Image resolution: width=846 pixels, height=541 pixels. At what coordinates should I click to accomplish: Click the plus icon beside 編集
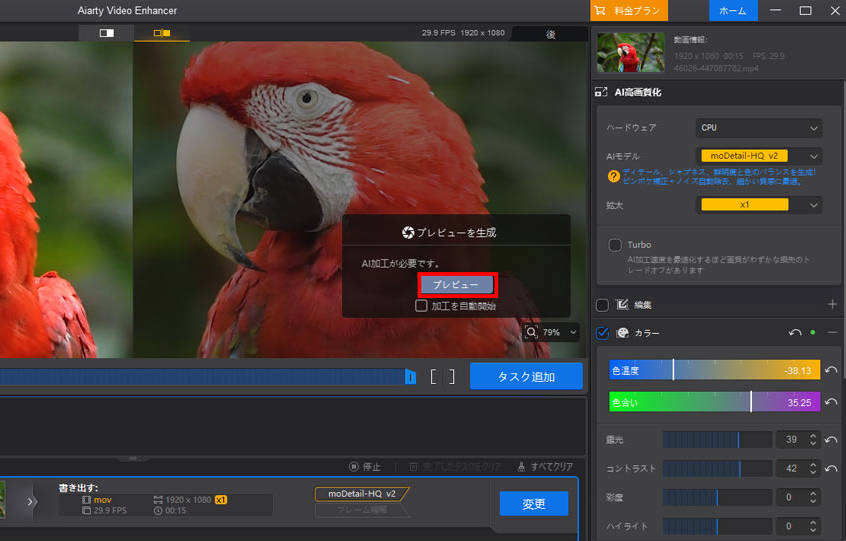(832, 304)
